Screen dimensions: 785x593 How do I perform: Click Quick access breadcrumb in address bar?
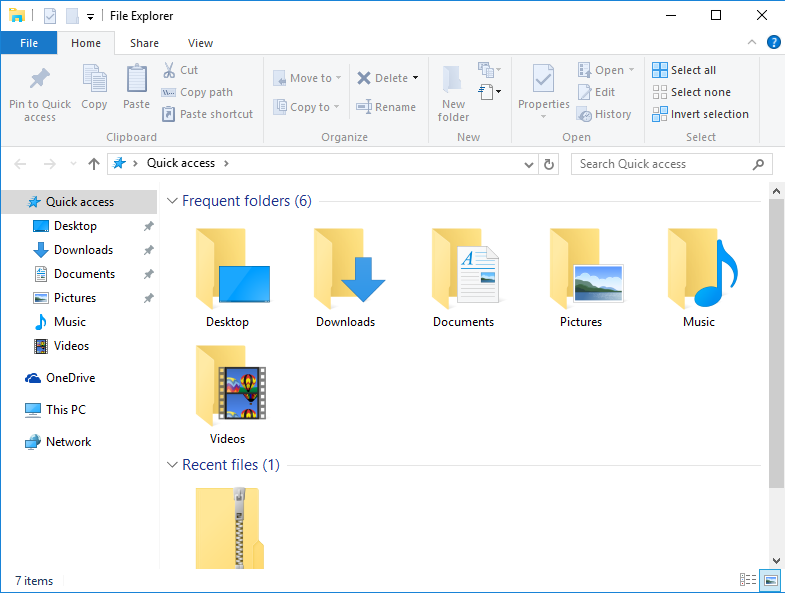coord(181,163)
